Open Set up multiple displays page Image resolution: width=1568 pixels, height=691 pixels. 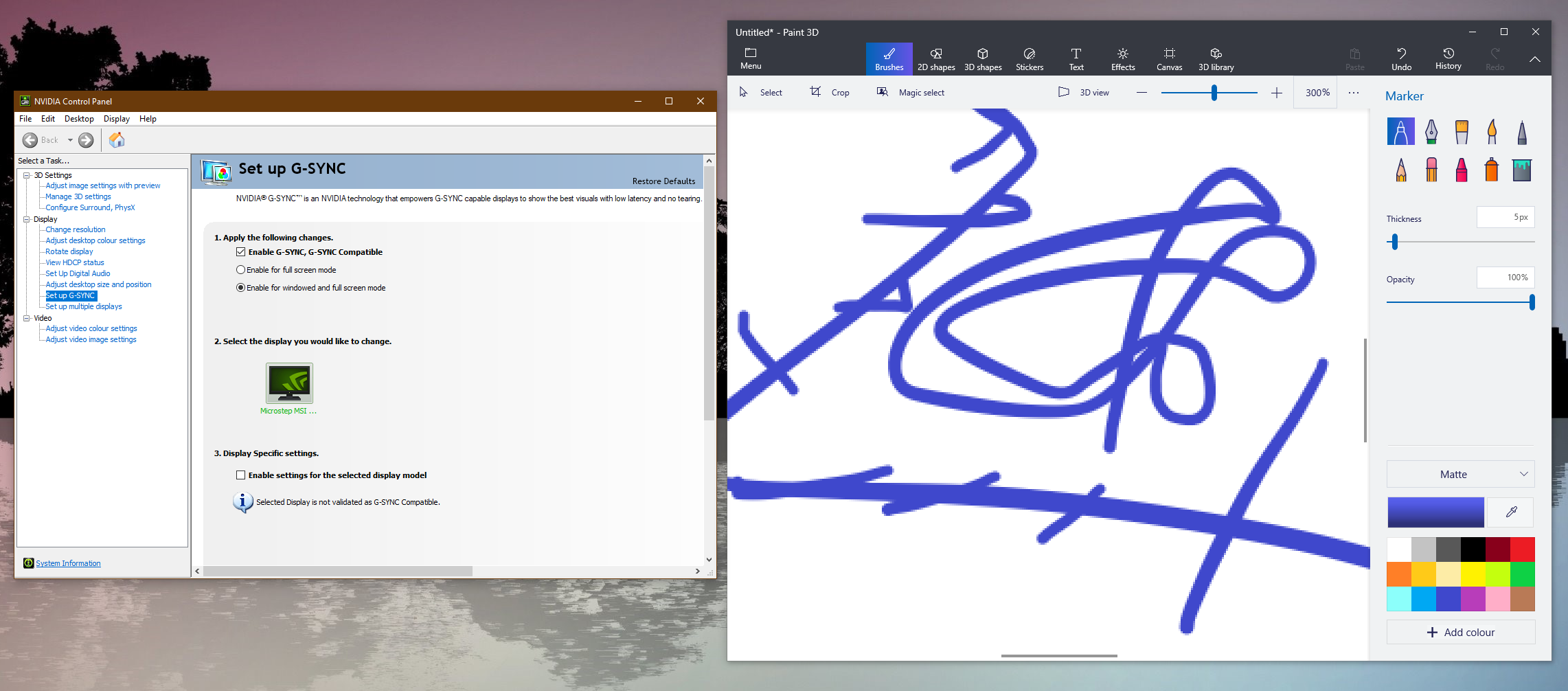point(84,306)
